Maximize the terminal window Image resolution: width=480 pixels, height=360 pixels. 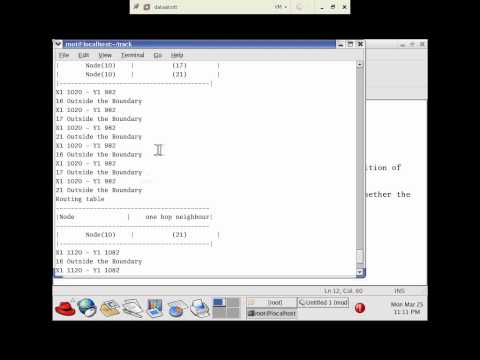pos(350,44)
